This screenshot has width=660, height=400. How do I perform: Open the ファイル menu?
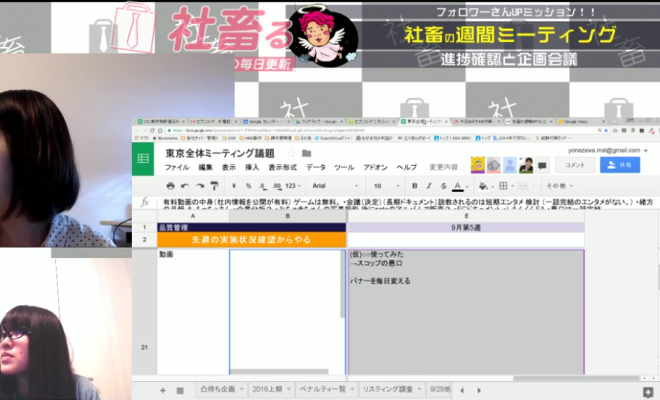click(x=177, y=167)
